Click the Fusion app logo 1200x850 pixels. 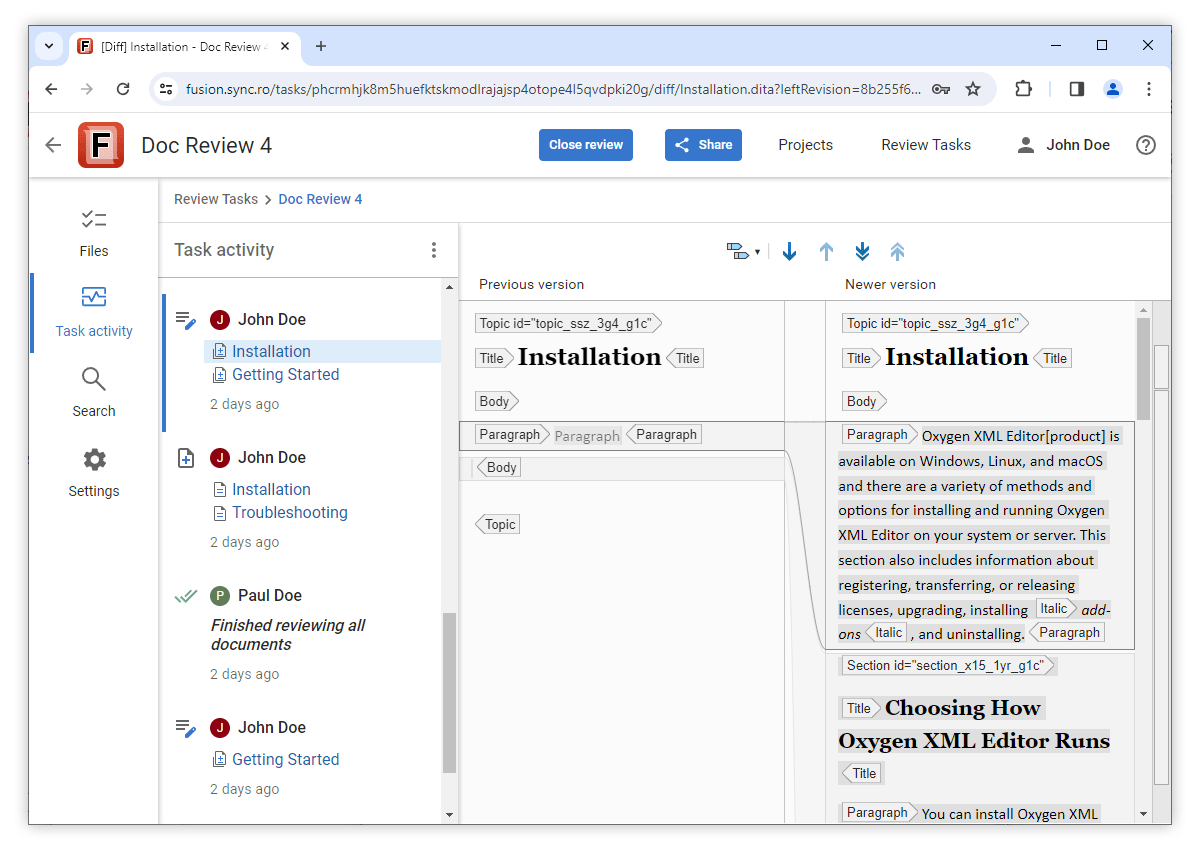pos(101,145)
